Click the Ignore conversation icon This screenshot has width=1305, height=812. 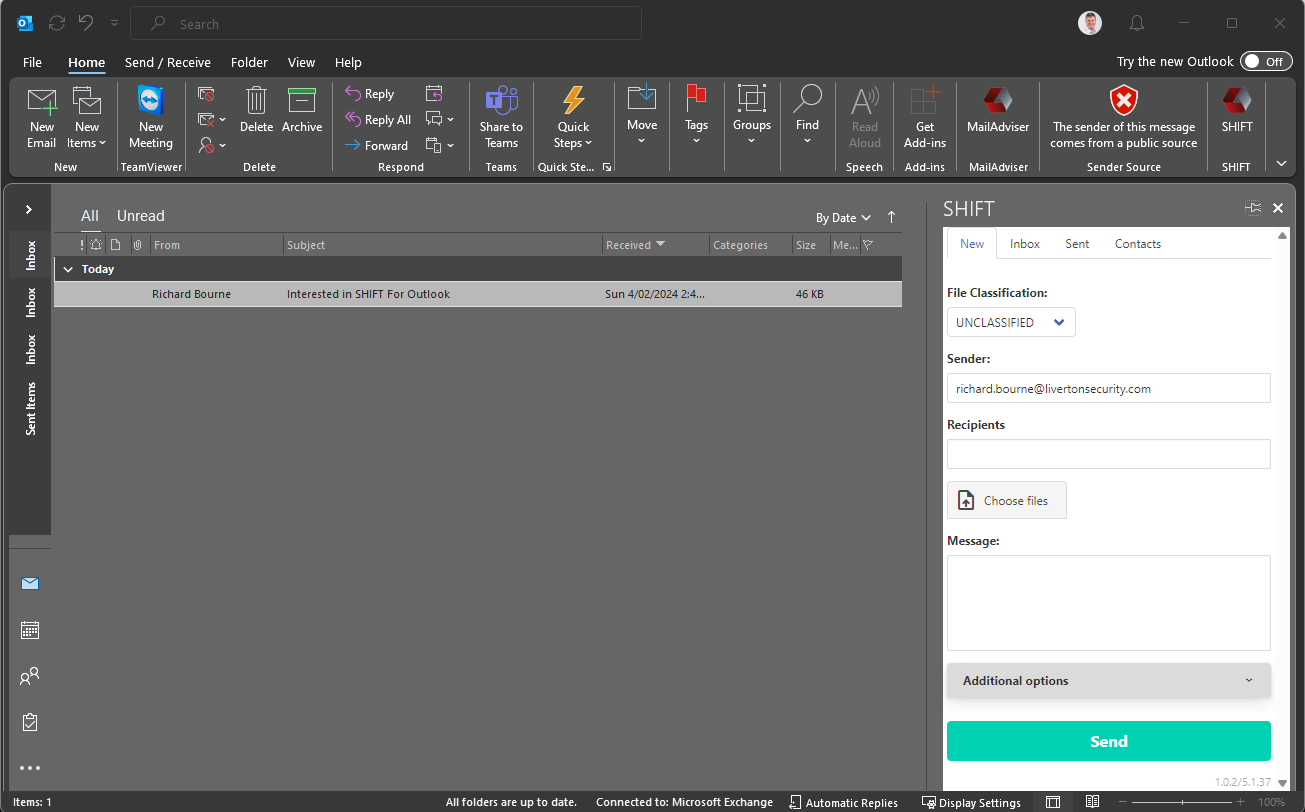(x=206, y=94)
